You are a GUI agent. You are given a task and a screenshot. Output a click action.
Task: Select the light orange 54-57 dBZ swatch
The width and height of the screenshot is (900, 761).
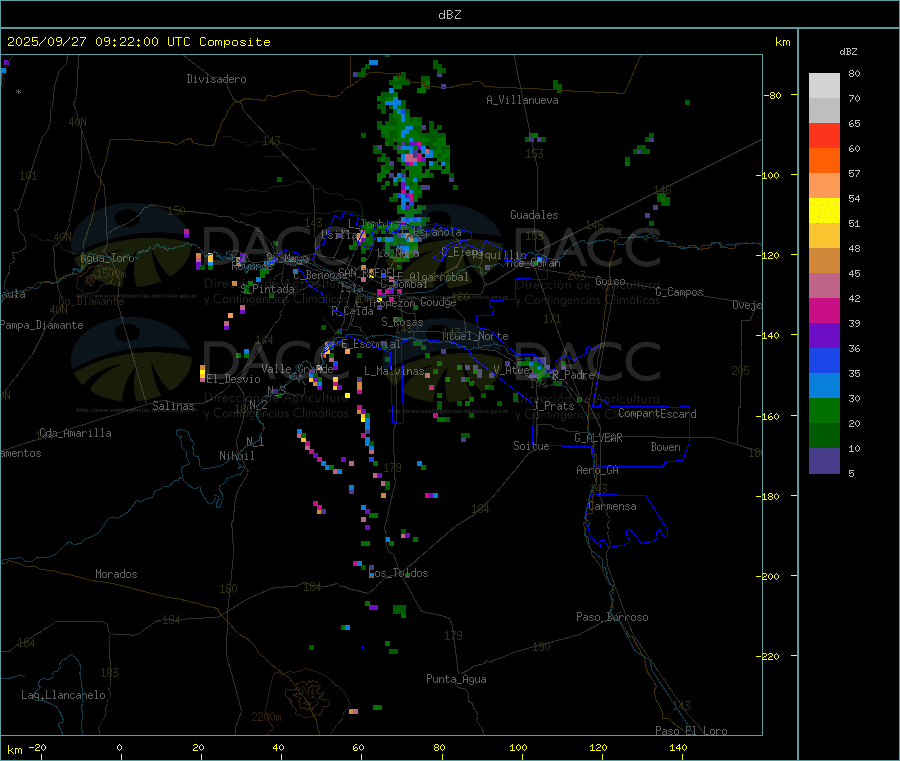click(824, 186)
